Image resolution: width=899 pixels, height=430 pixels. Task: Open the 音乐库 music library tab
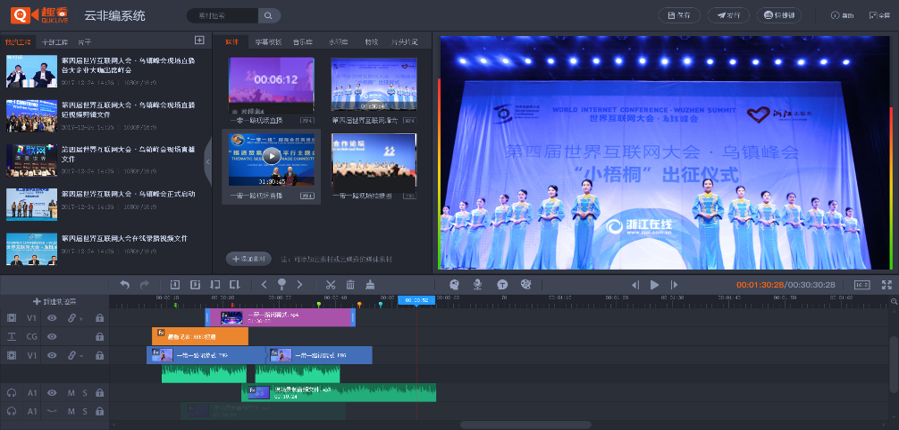[303, 42]
